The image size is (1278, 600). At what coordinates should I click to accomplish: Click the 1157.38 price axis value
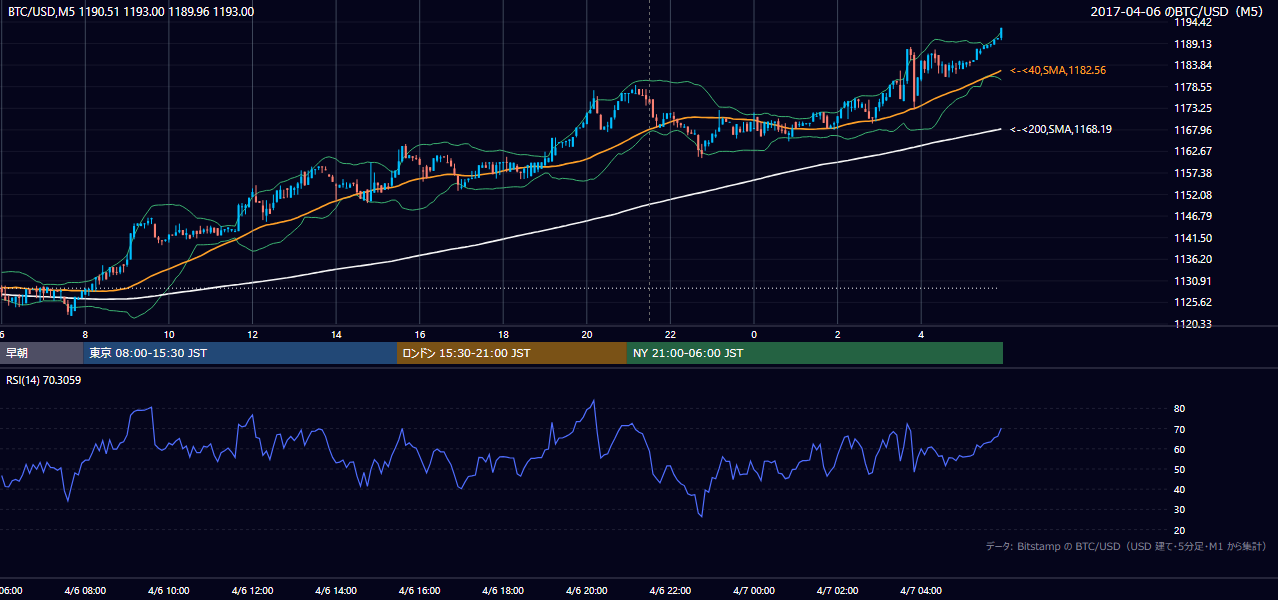[1194, 173]
